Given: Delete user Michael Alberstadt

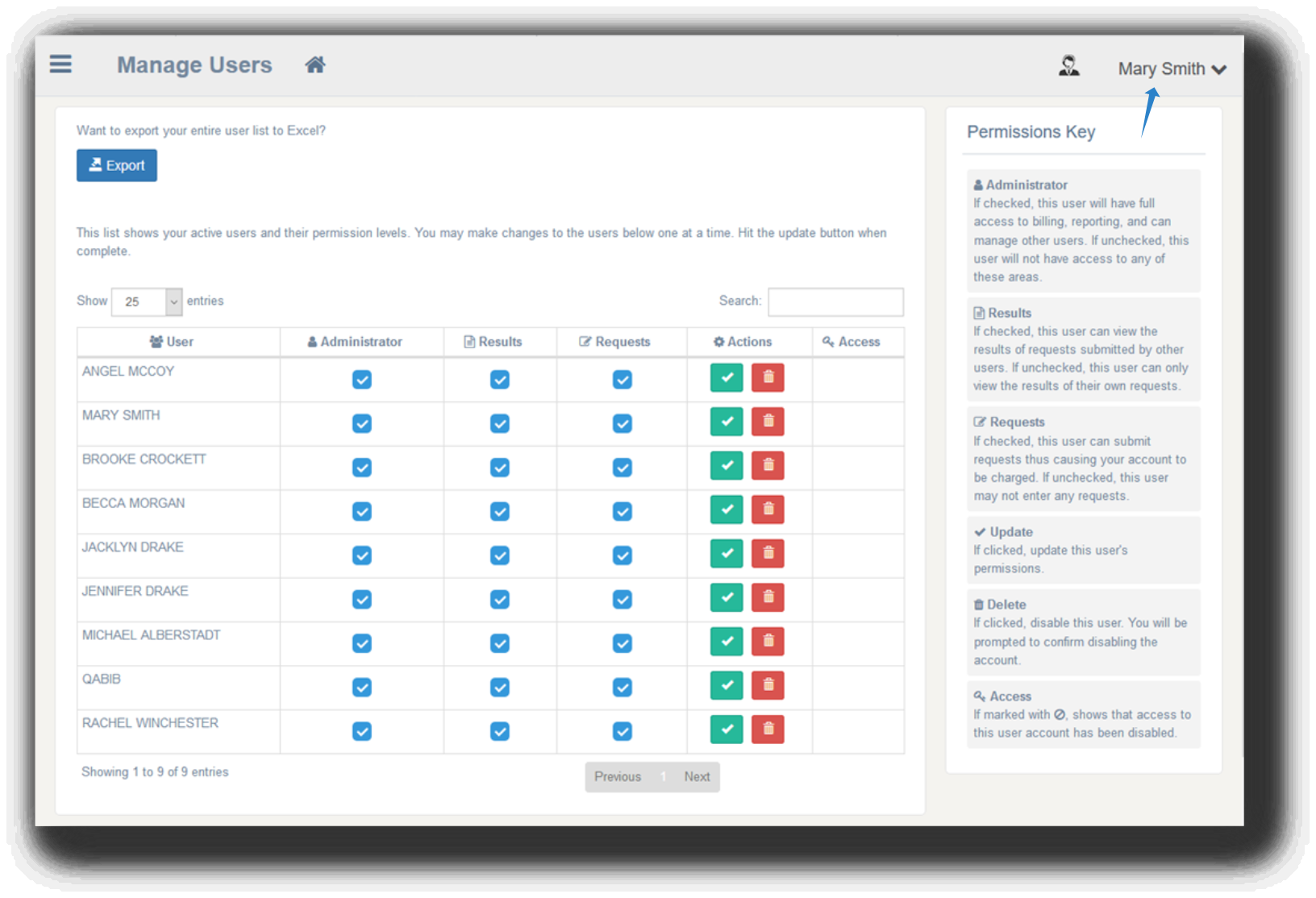Looking at the screenshot, I should (768, 641).
